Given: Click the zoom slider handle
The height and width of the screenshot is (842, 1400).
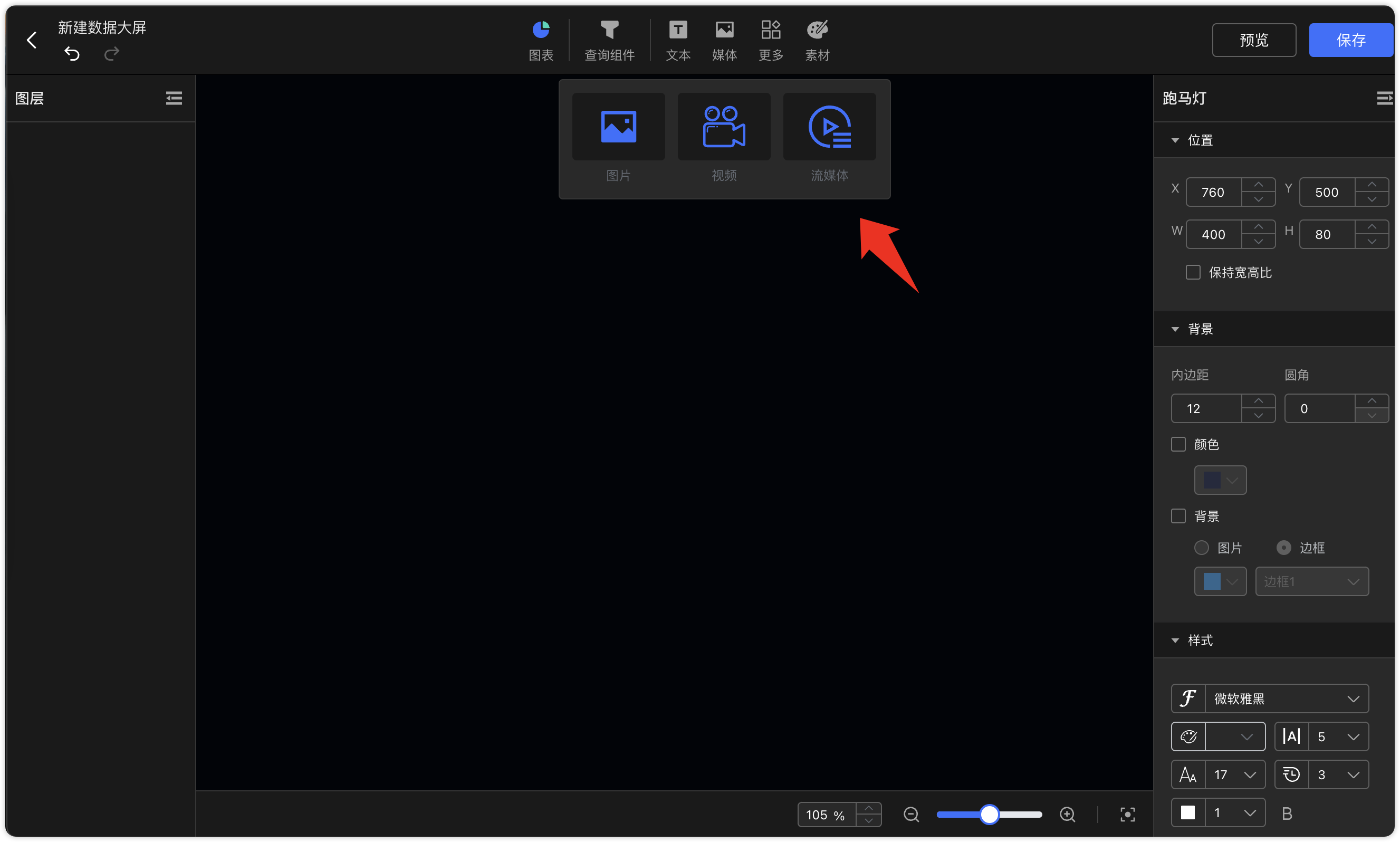Looking at the screenshot, I should (989, 815).
